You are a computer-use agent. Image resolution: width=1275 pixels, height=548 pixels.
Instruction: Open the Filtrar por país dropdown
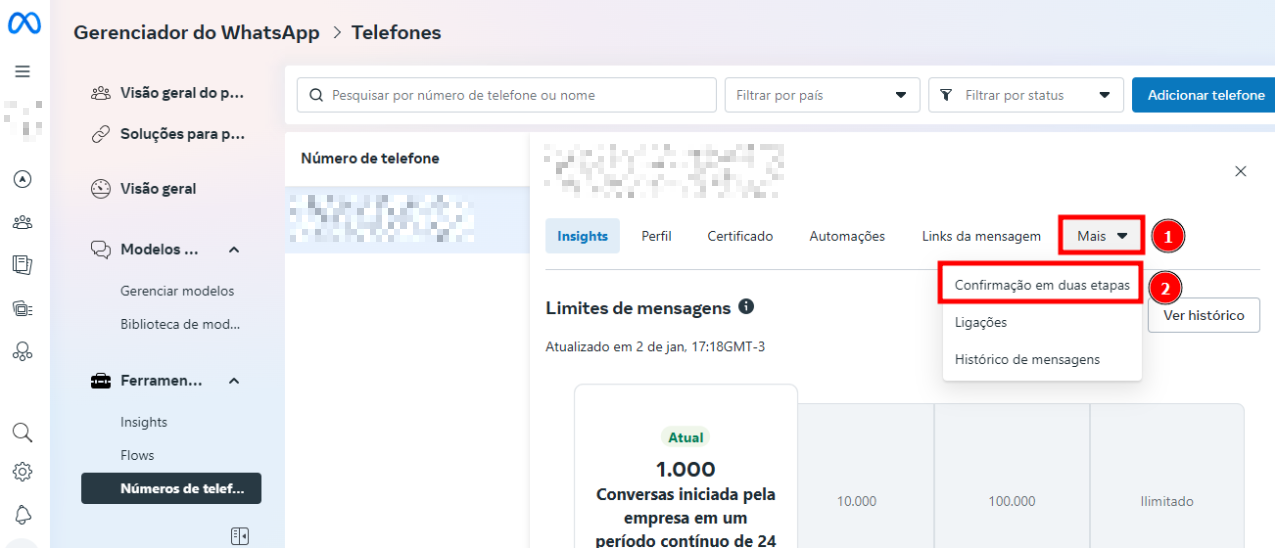tap(821, 95)
